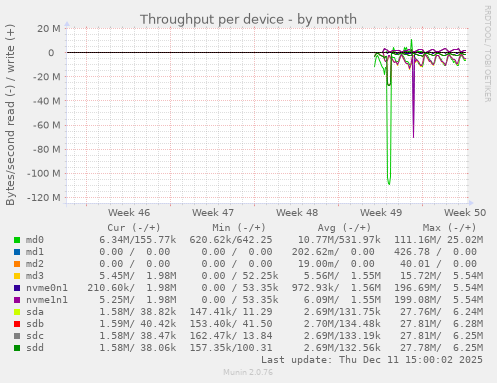
Task: Click the sdc gray legend swatch
Action: tap(17, 336)
